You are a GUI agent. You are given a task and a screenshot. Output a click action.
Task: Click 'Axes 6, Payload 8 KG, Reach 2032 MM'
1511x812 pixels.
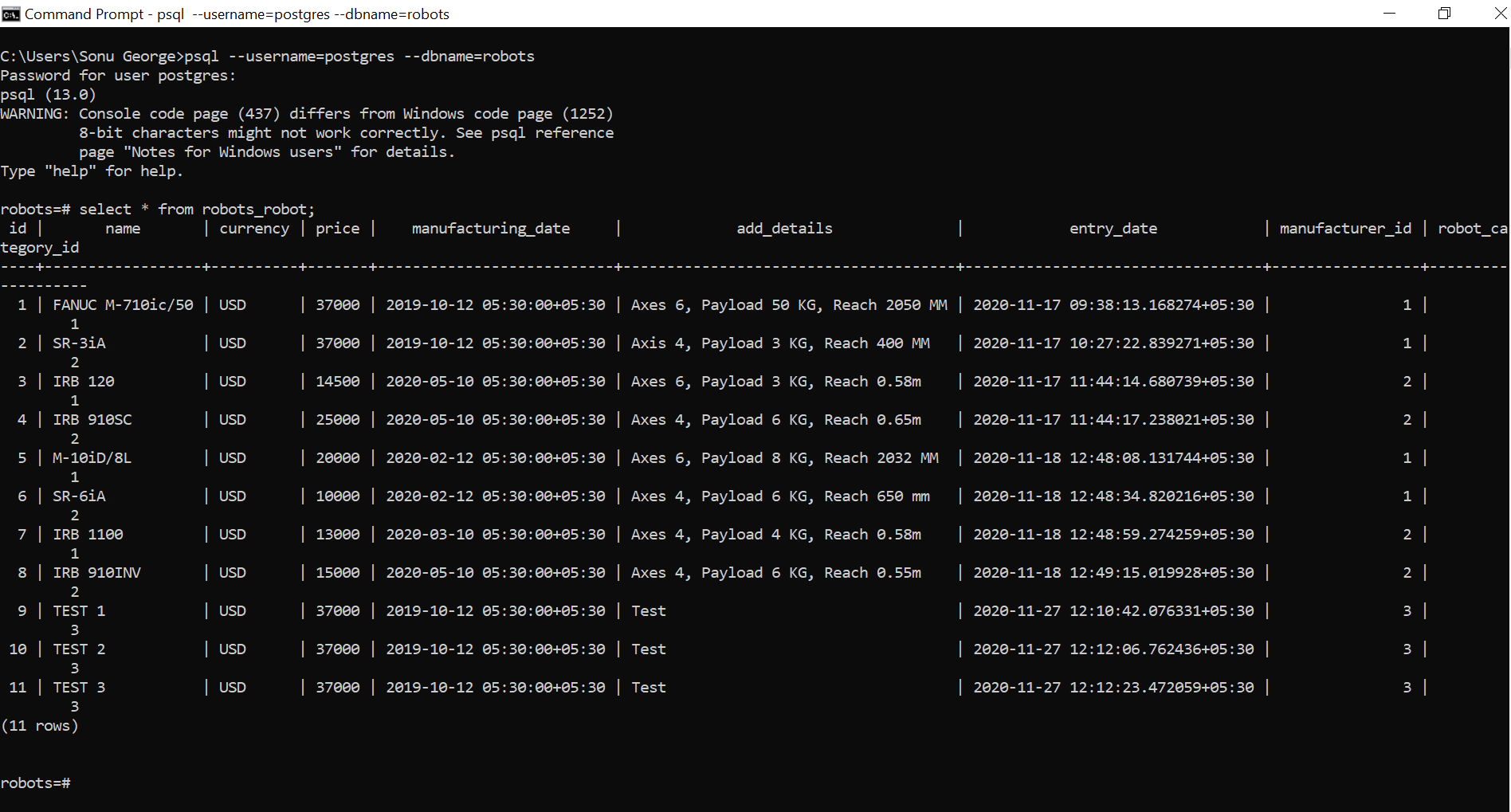point(785,458)
